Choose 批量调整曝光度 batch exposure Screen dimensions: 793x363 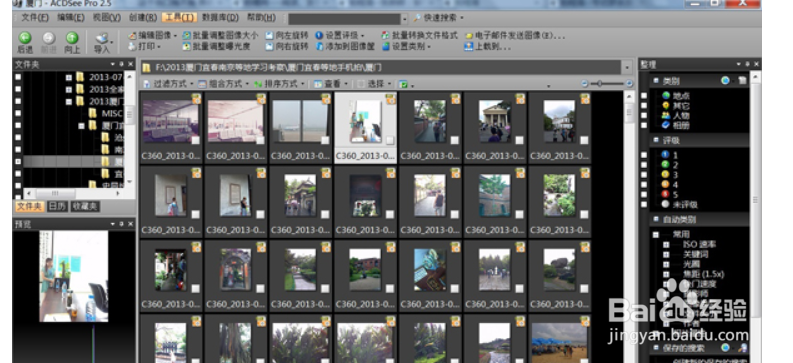(216, 47)
